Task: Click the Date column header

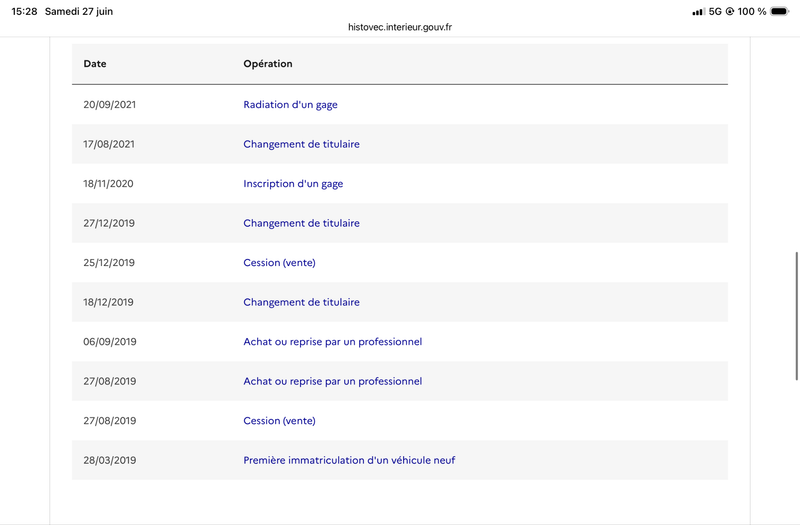Action: coord(95,64)
